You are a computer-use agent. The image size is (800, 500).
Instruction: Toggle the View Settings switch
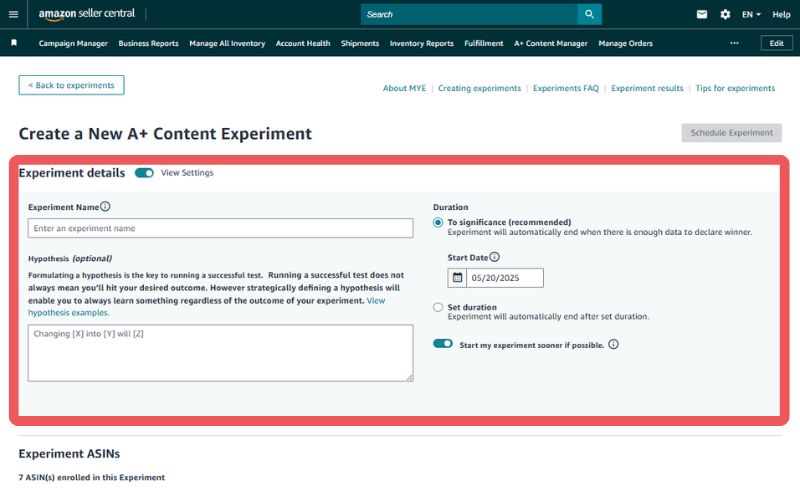[x=144, y=173]
